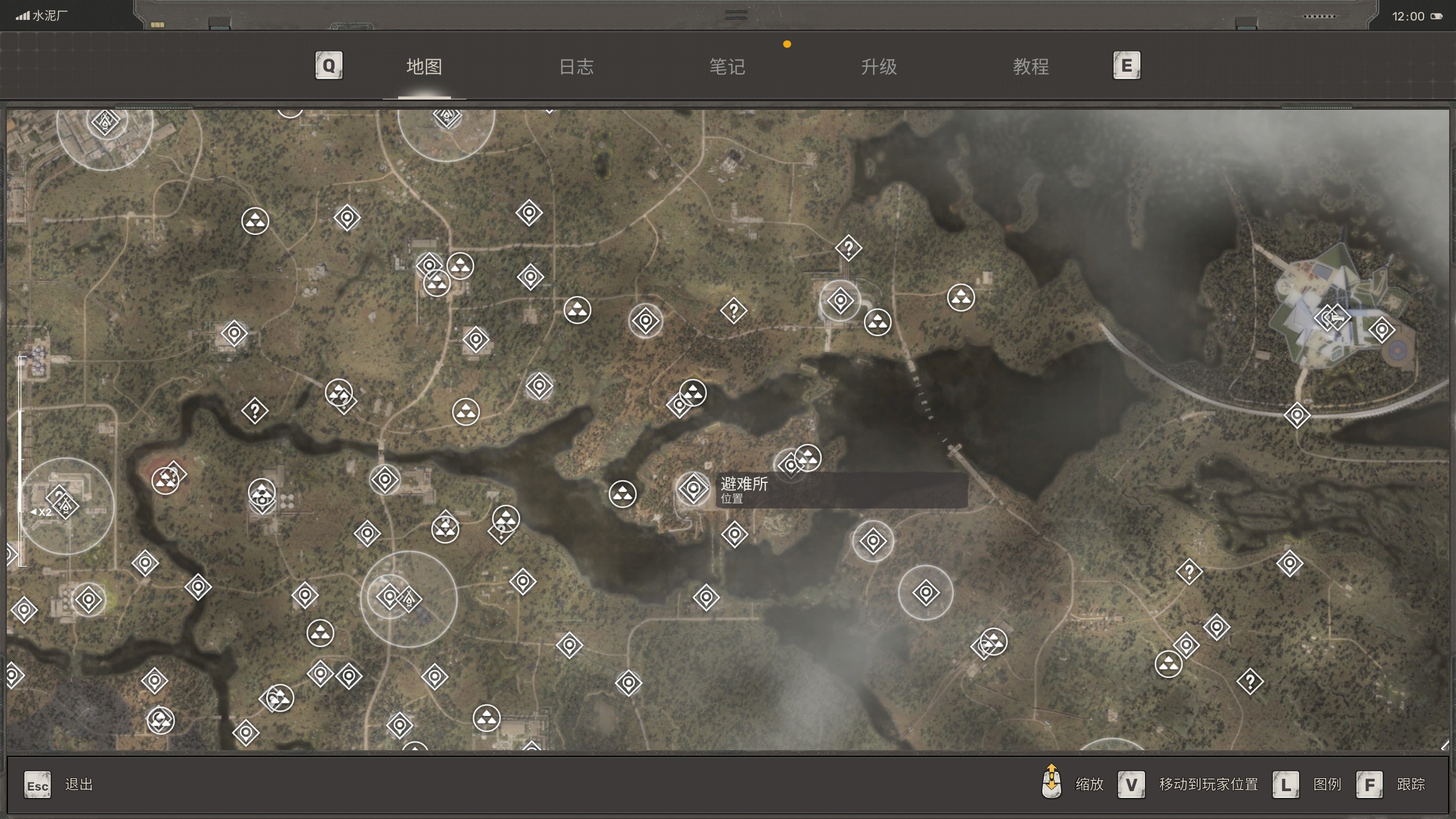The height and width of the screenshot is (819, 1456).
Task: Select the location pin beside the circular plaza
Action: tap(1382, 330)
